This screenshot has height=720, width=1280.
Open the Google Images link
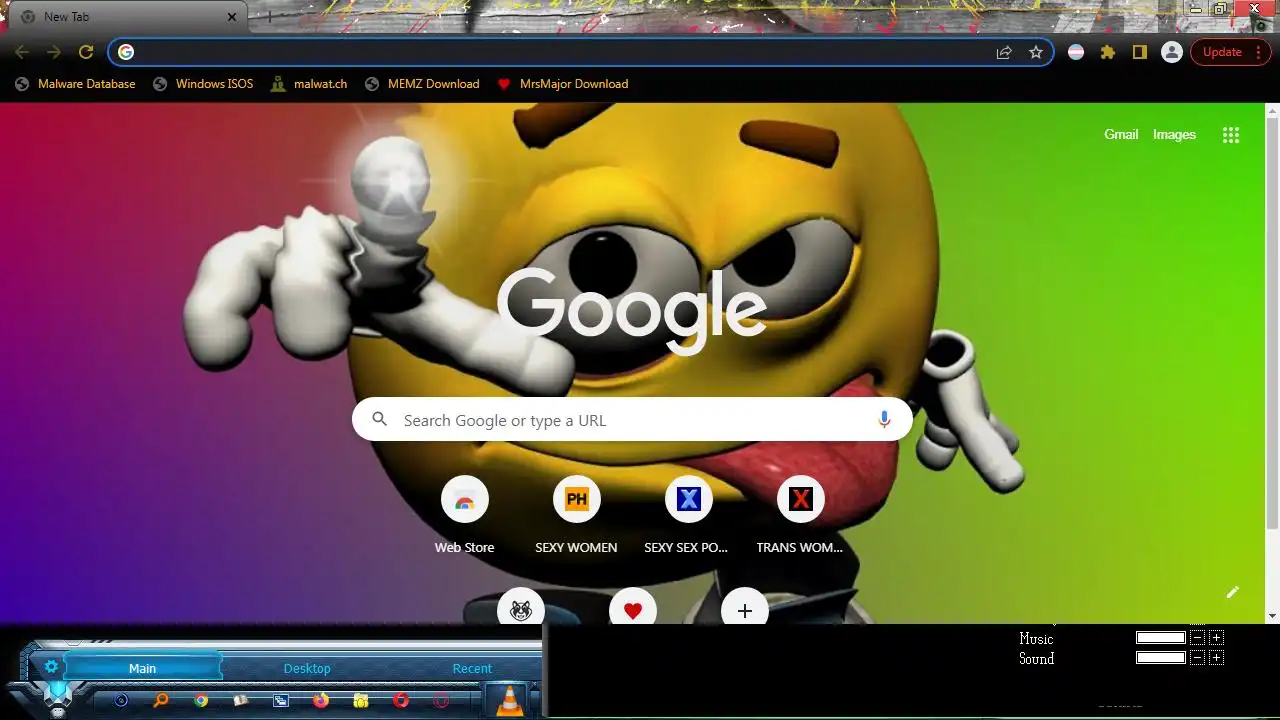[x=1174, y=134]
